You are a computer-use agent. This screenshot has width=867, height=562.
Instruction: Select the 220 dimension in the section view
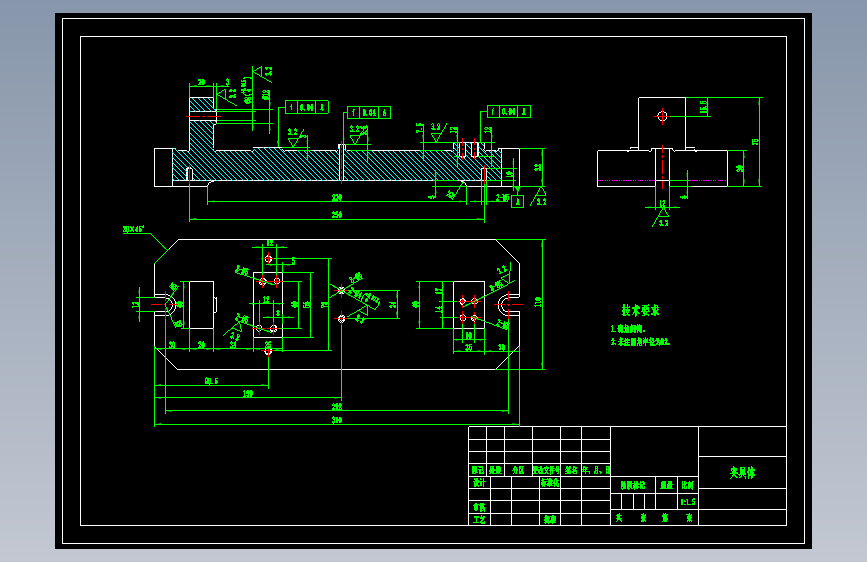pyautogui.click(x=337, y=197)
